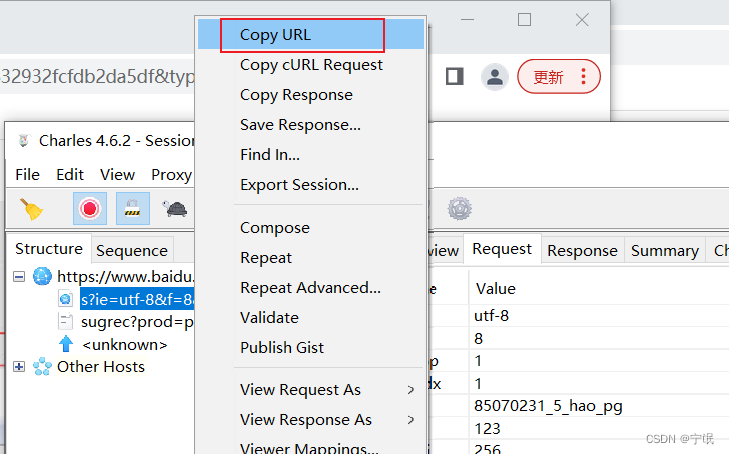Switch to the Request tab
Screen dimensions: 729x454
click(502, 249)
